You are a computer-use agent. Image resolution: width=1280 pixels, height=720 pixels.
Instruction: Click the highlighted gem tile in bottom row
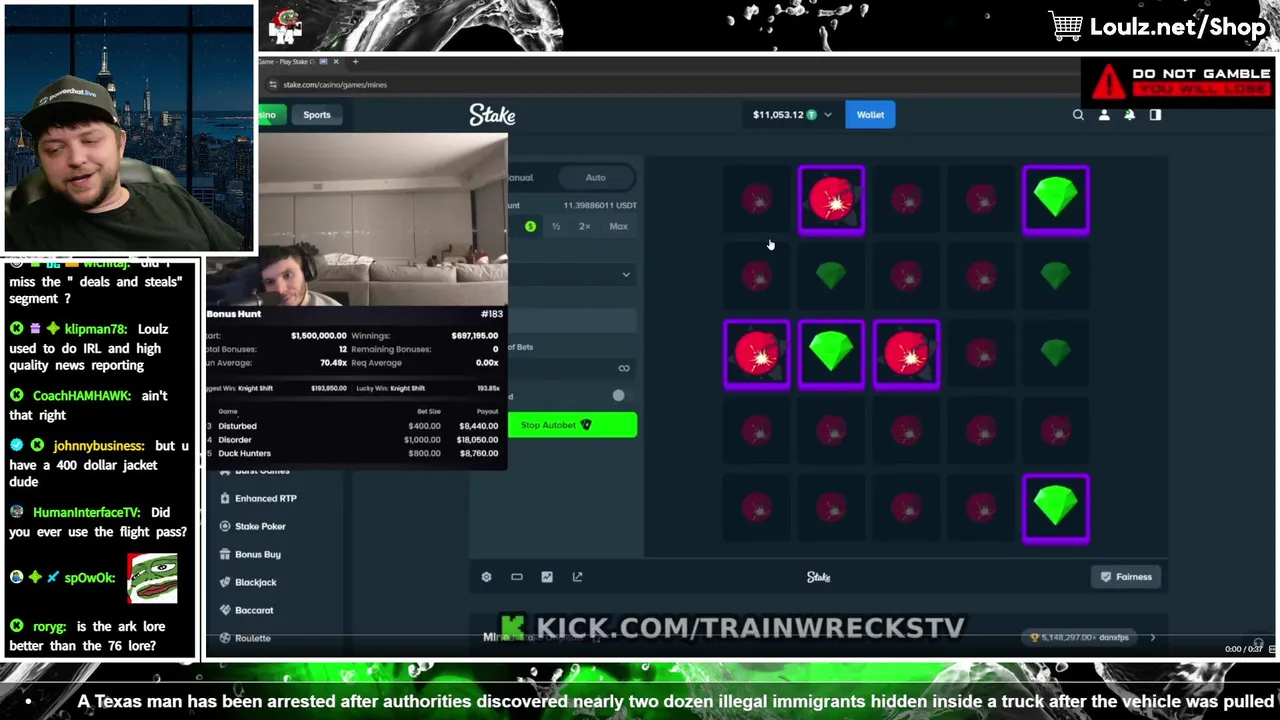(x=1056, y=509)
